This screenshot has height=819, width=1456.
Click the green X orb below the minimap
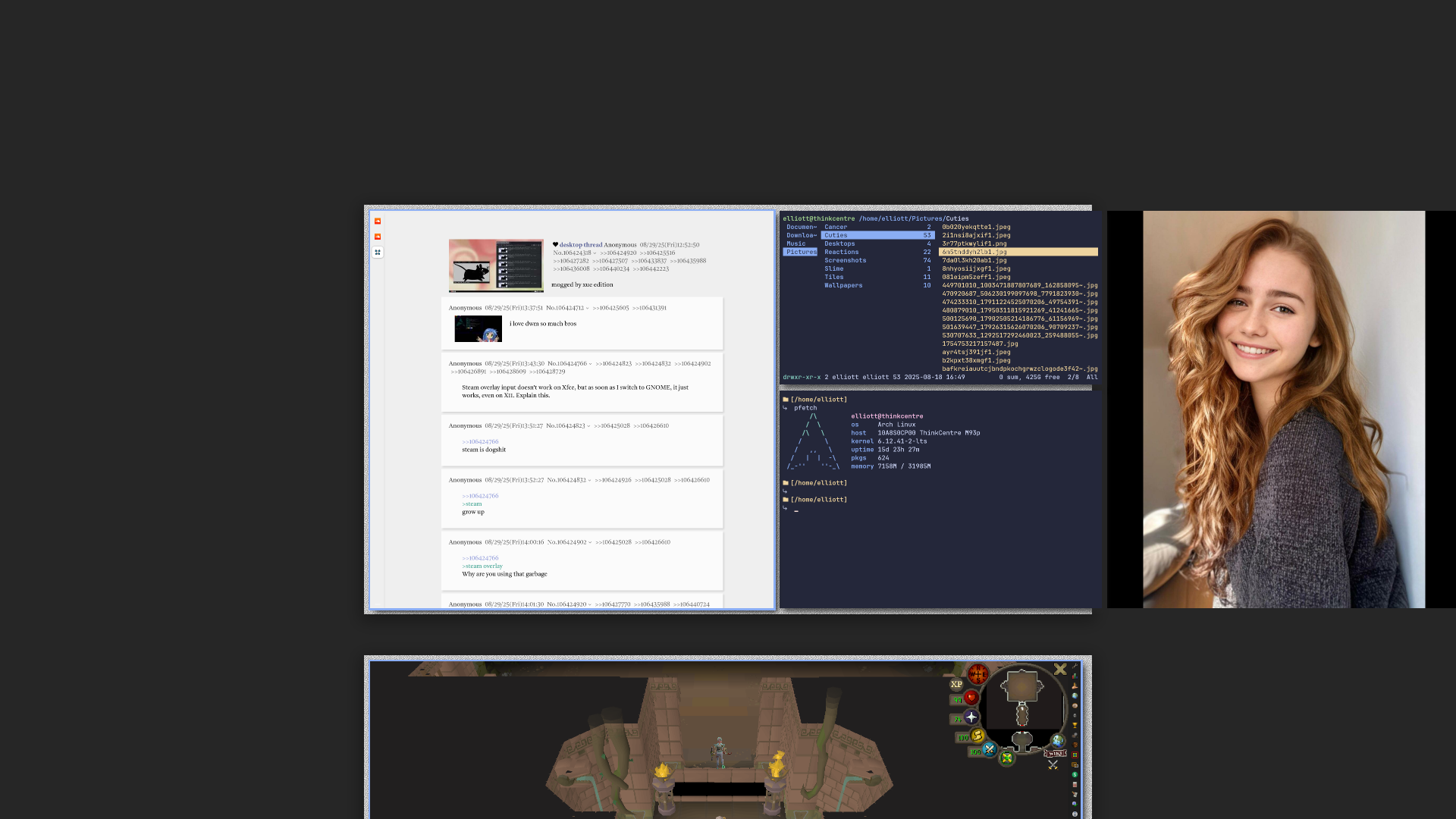click(1006, 758)
